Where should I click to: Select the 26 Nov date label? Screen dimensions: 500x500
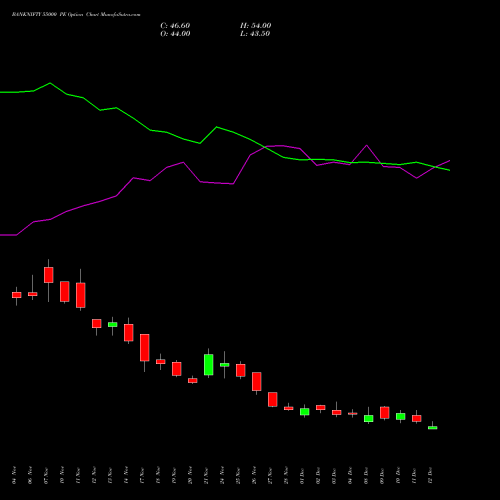coord(254,475)
